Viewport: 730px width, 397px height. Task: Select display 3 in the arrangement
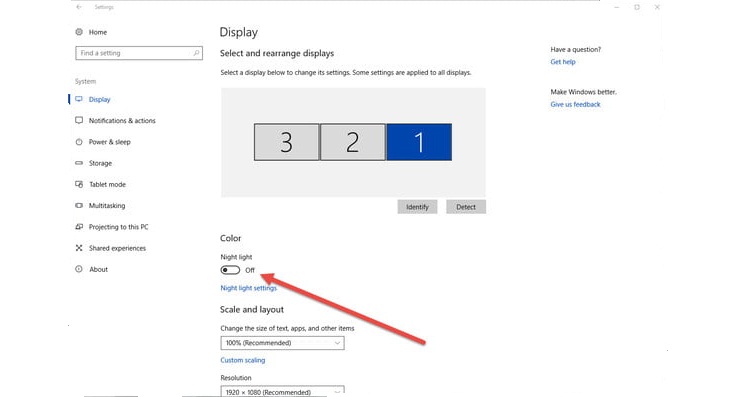tap(287, 142)
